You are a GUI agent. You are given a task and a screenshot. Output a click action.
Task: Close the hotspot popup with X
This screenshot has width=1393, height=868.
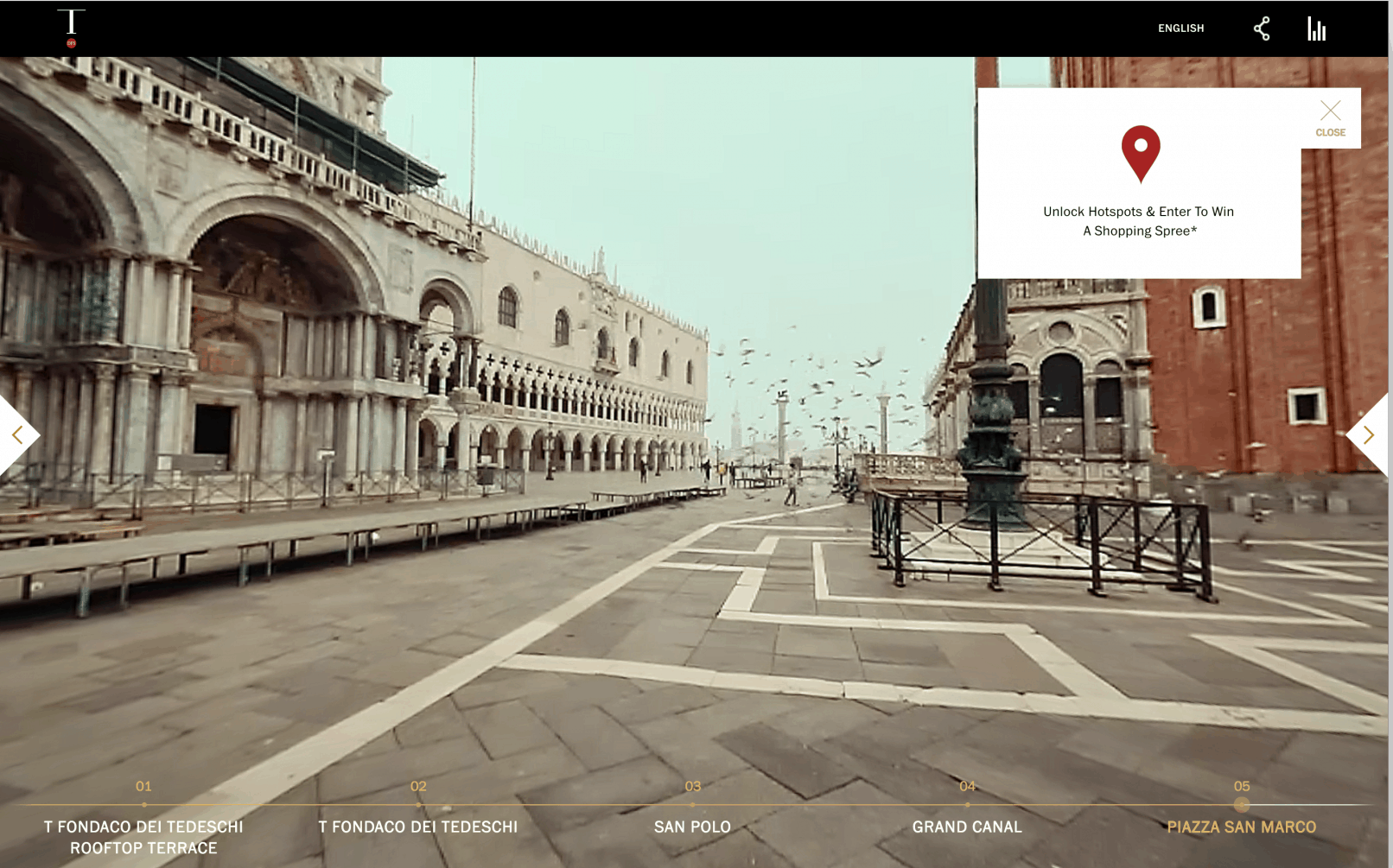click(1330, 117)
